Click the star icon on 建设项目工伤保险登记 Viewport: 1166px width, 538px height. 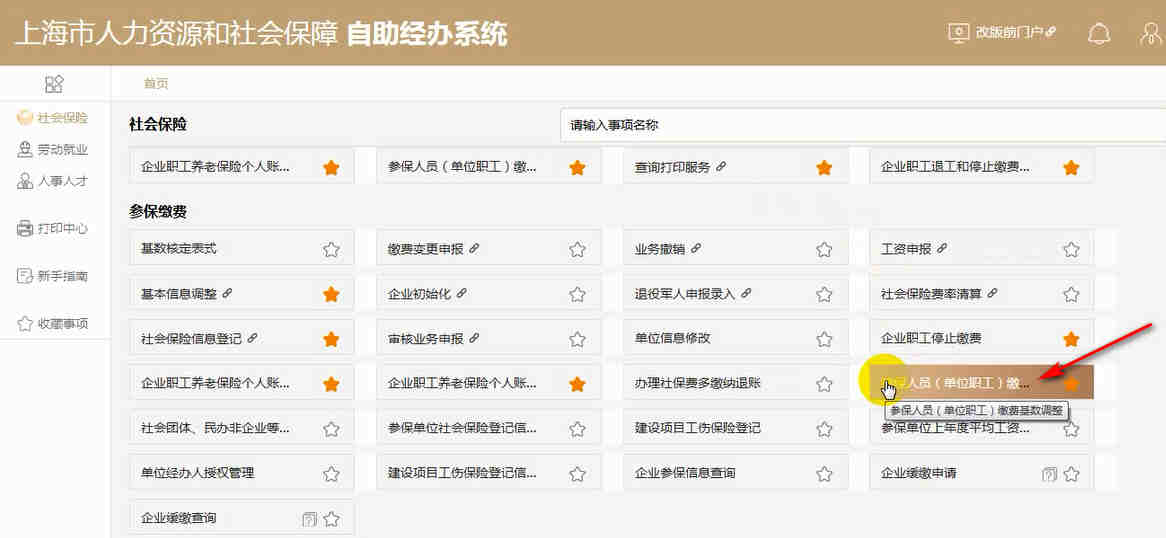click(824, 429)
